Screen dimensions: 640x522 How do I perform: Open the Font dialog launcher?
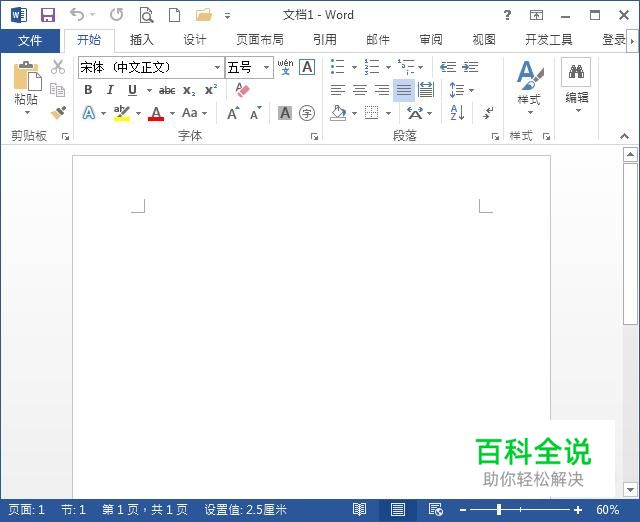tap(314, 136)
